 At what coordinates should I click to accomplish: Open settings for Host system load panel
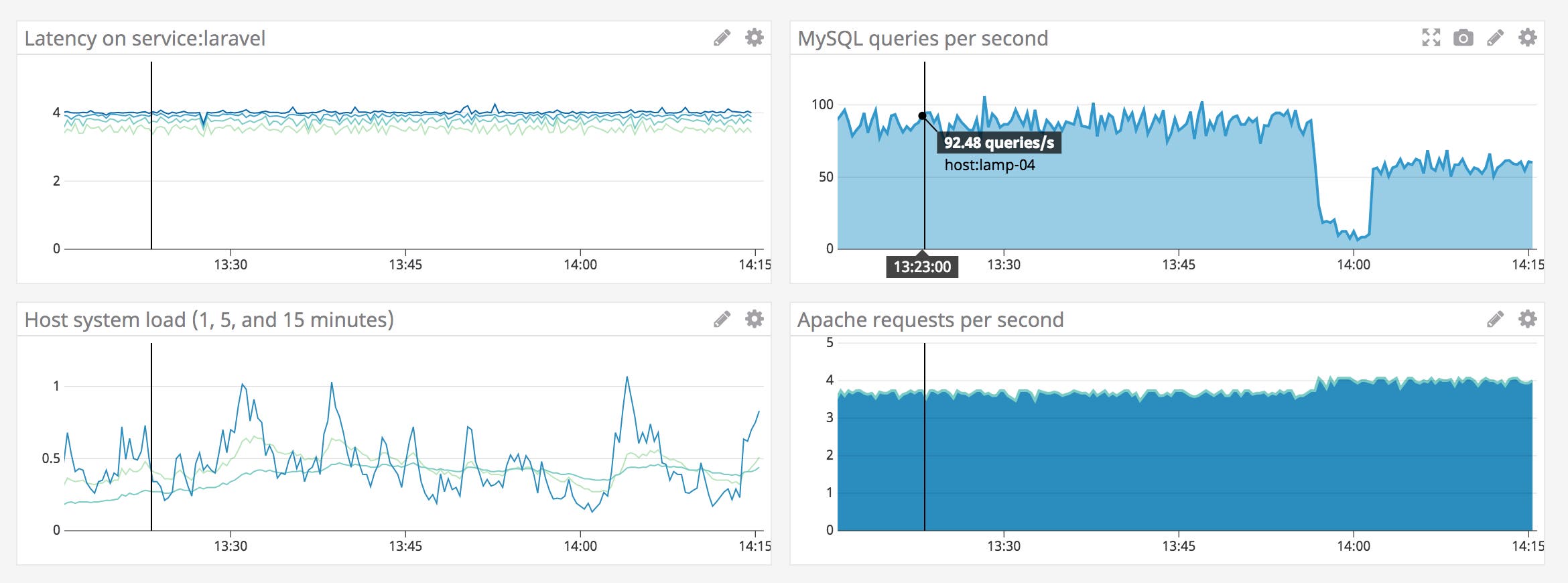click(x=755, y=320)
